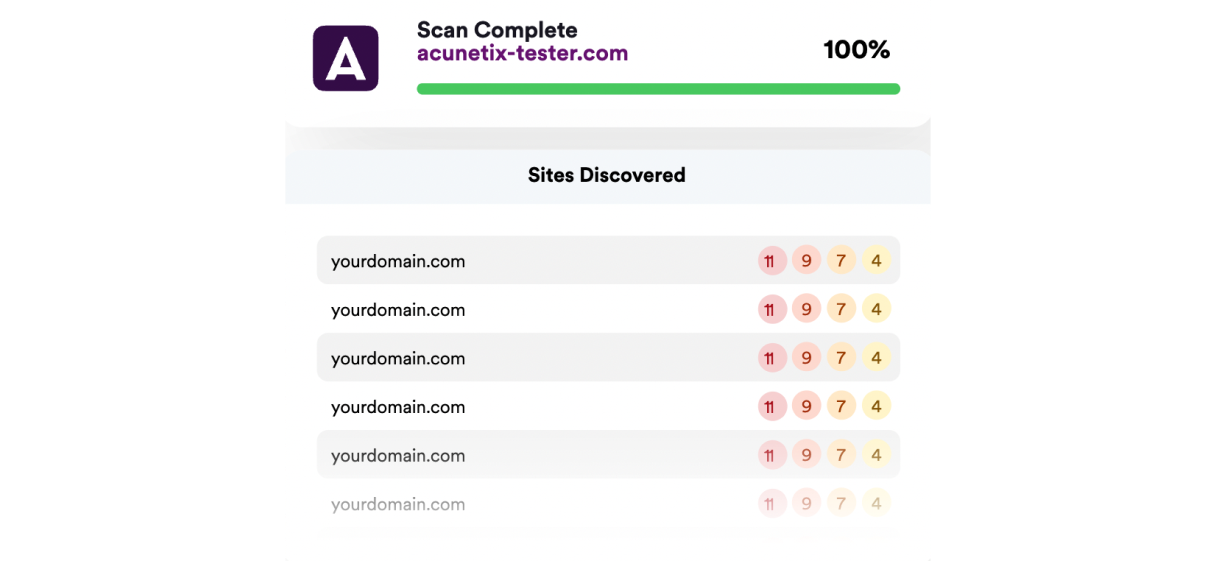Click the orange 7 badge in fifth row
The height and width of the screenshot is (561, 1216).
tap(841, 455)
